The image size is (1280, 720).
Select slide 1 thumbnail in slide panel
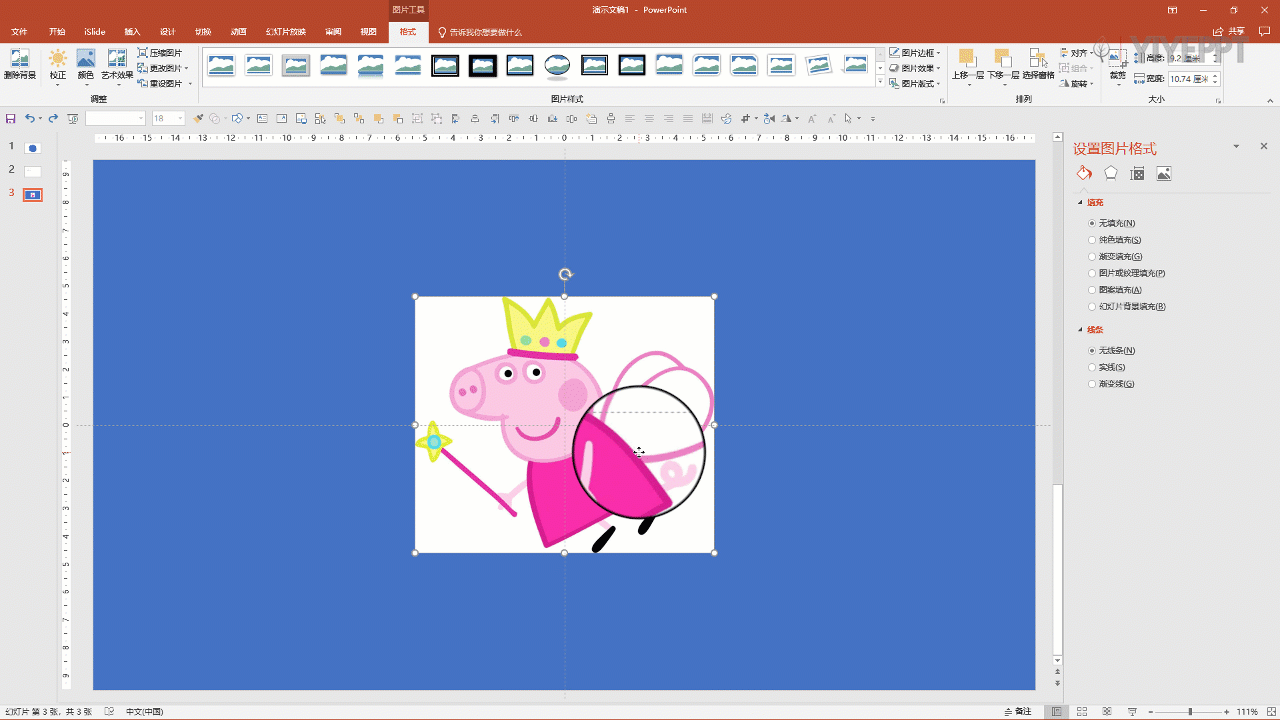33,148
